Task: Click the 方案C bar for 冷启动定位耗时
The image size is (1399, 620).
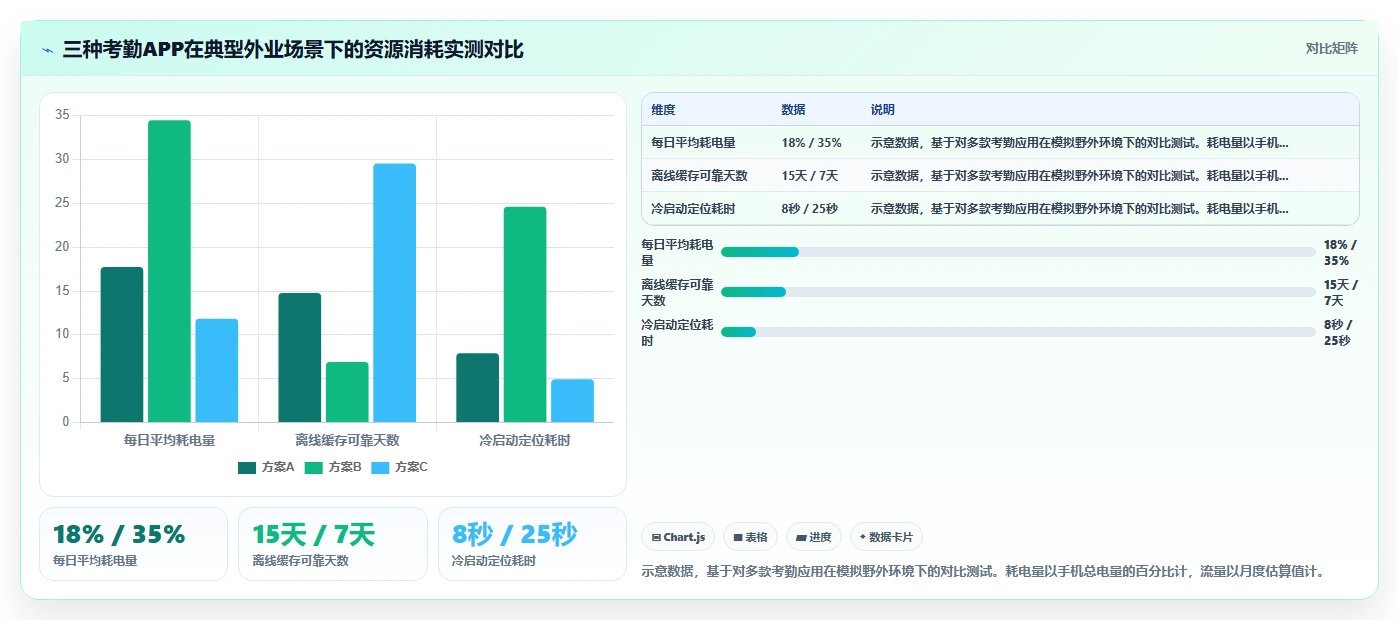Action: pos(573,400)
